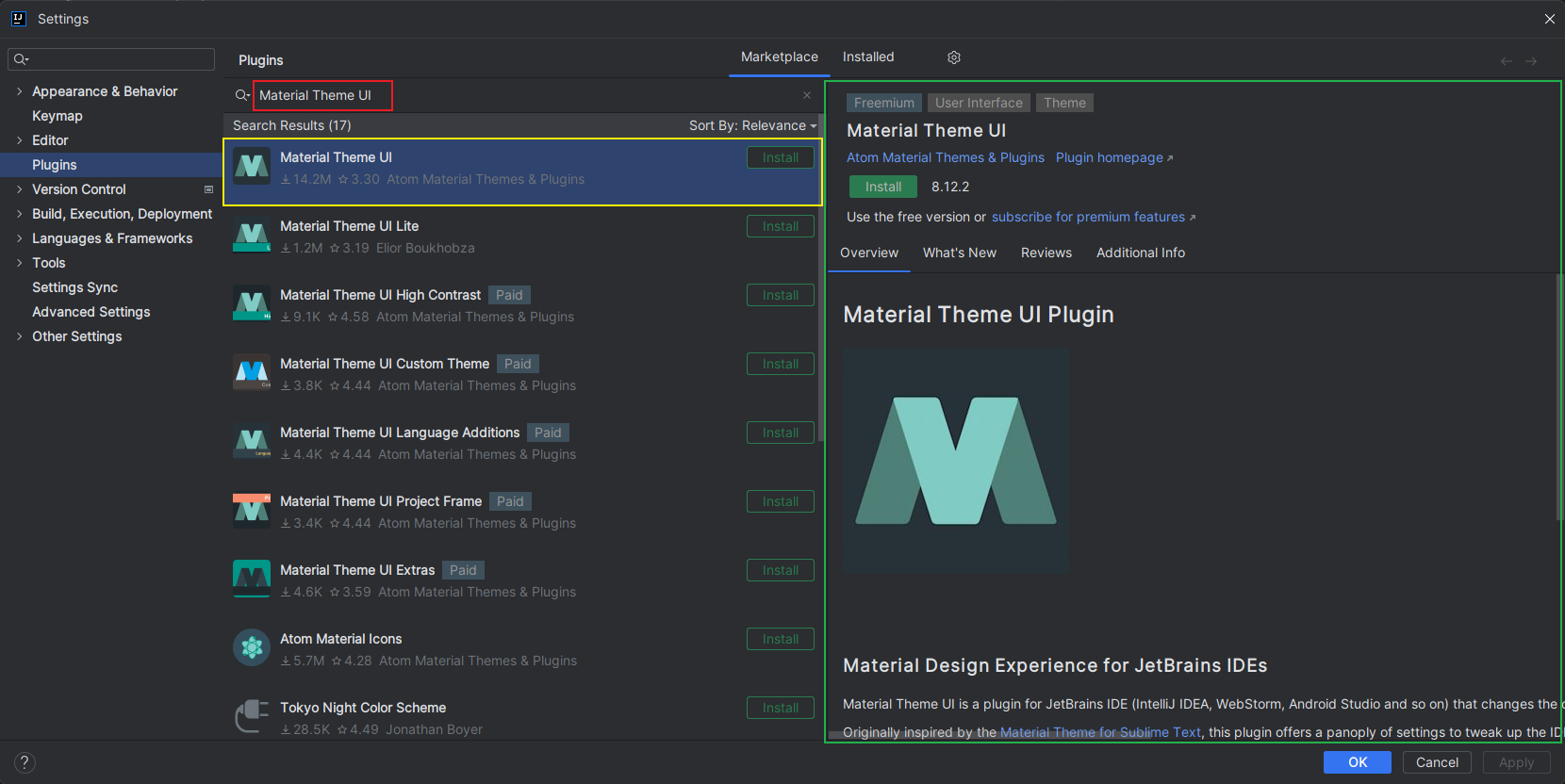
Task: Close the Settings dialog window
Action: (x=1550, y=19)
